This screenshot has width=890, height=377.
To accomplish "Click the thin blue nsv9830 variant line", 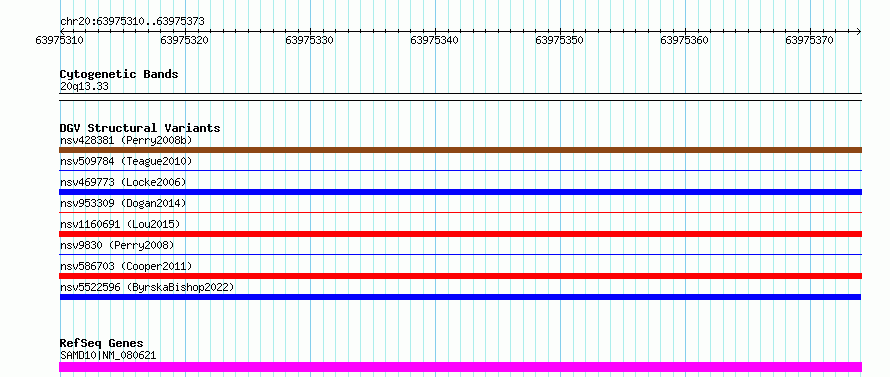I will (460, 254).
